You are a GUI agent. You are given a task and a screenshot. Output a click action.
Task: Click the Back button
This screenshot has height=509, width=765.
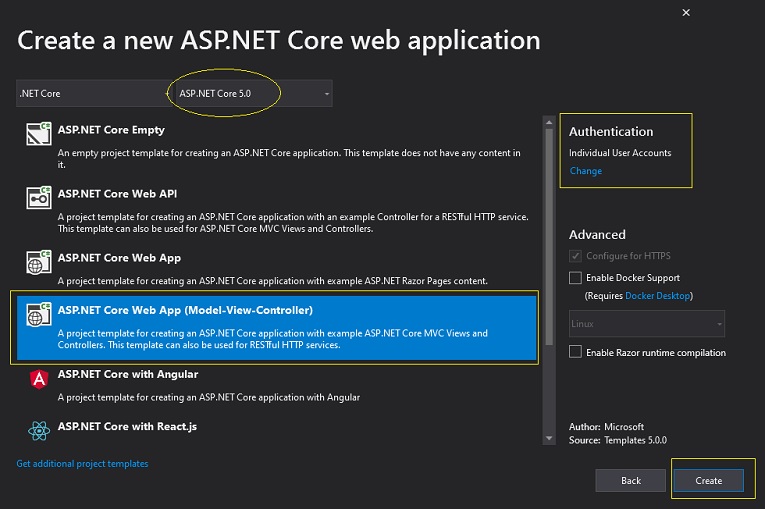630,481
